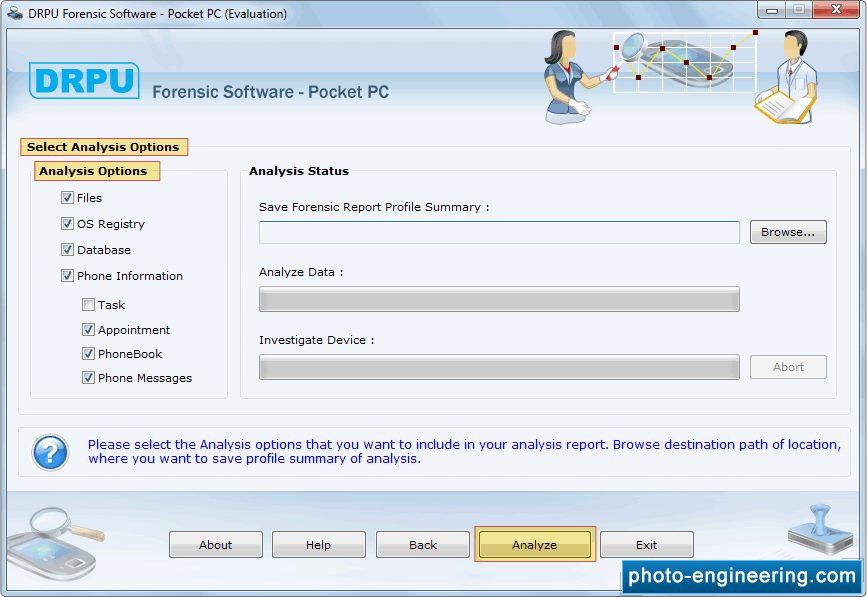Uncheck the OS Registry checkbox

pos(67,223)
